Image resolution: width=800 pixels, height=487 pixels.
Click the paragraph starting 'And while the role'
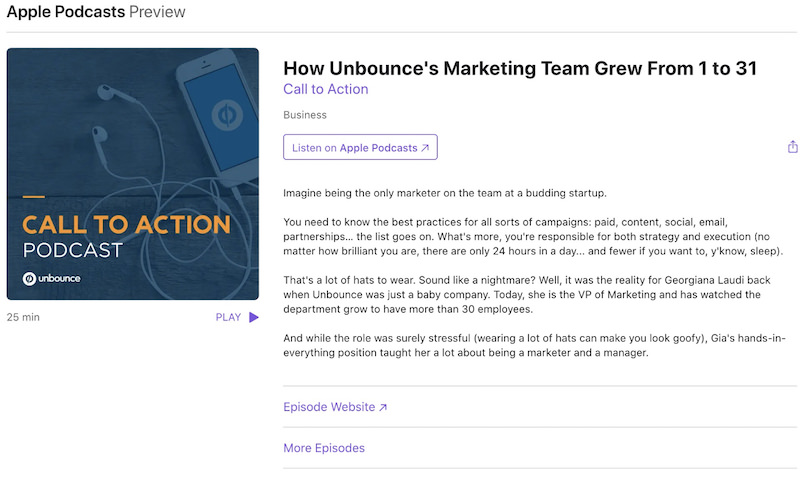(534, 345)
